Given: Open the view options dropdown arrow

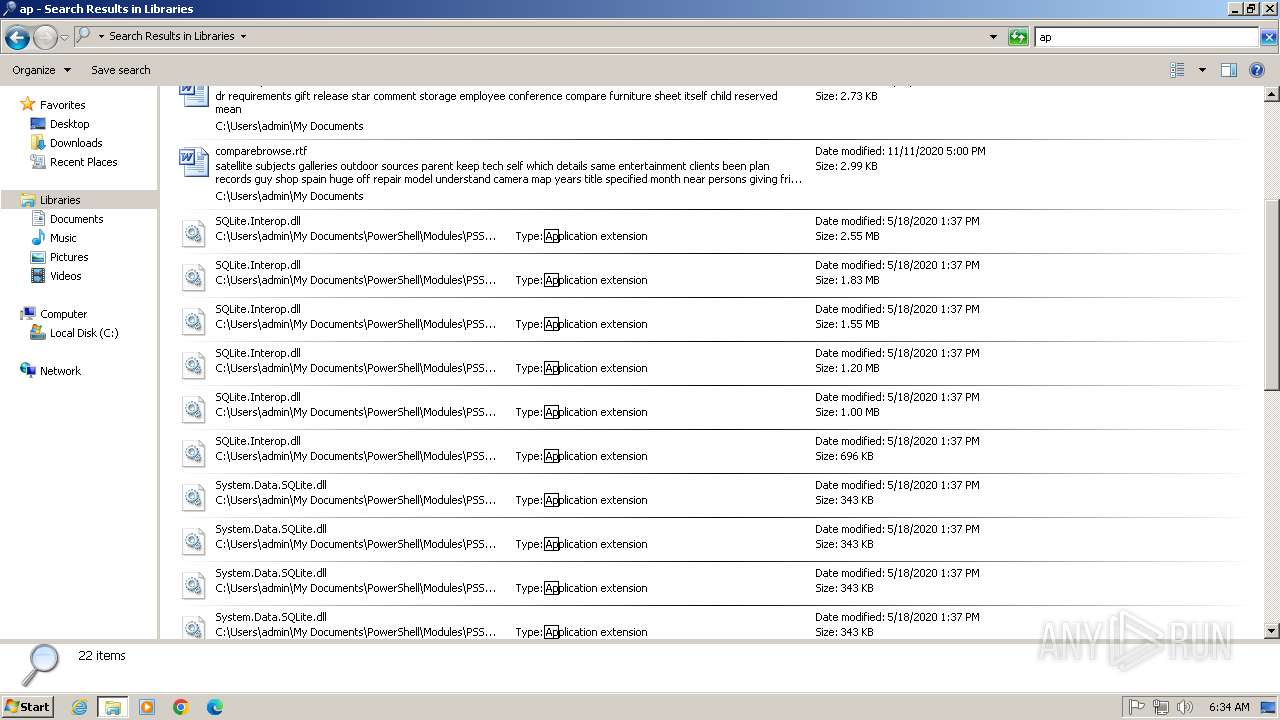Looking at the screenshot, I should (1202, 70).
